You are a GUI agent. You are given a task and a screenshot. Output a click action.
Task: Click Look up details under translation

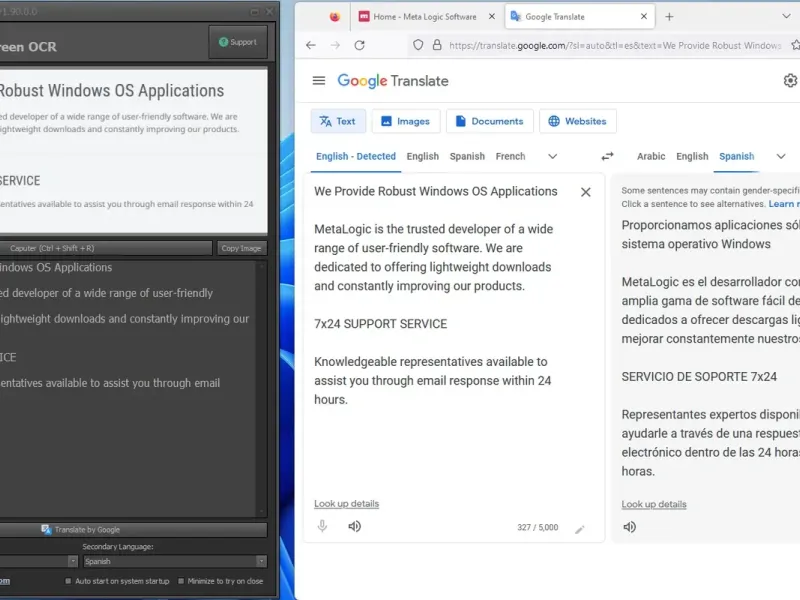(654, 504)
